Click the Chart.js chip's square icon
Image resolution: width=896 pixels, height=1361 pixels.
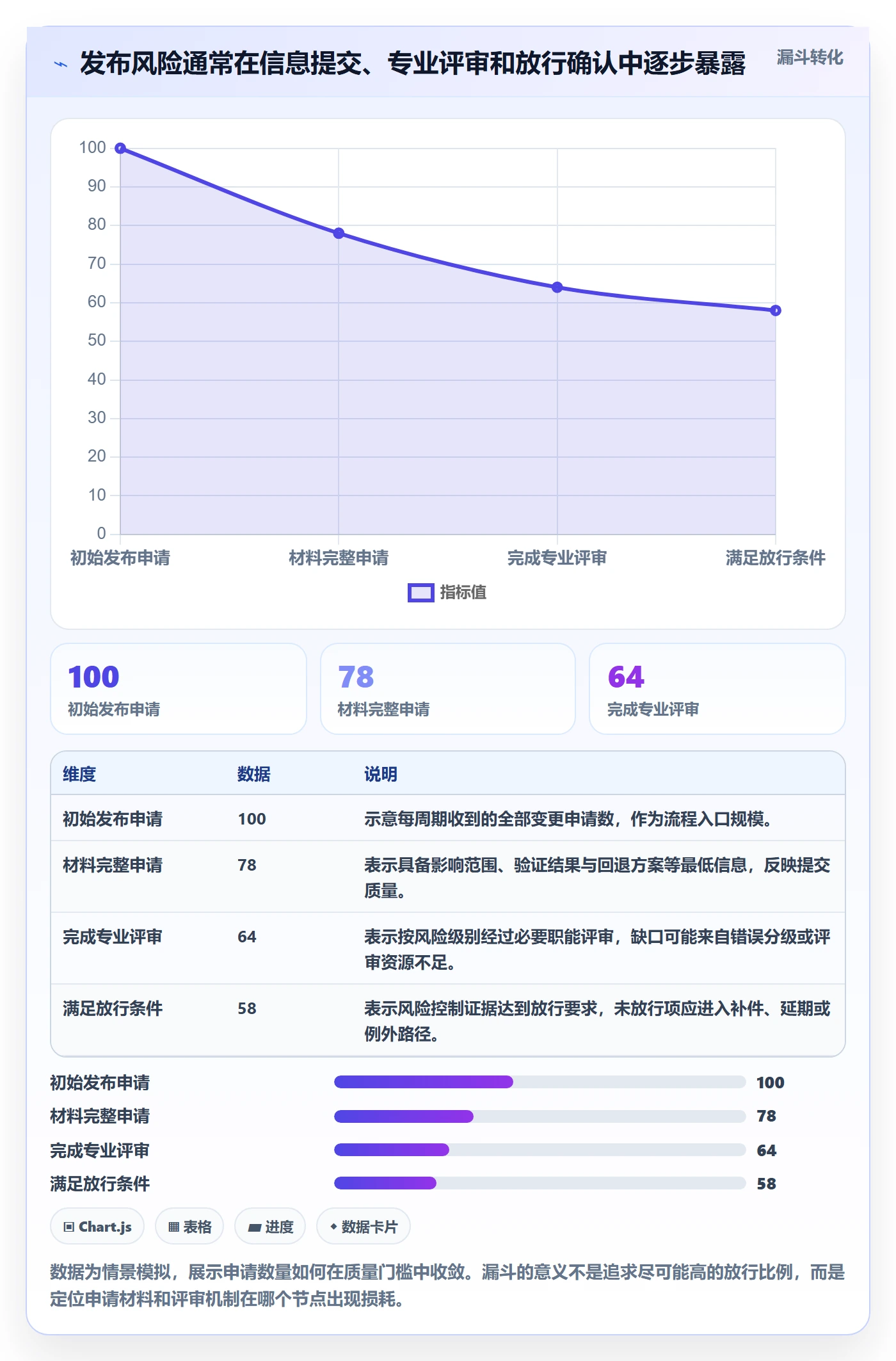(69, 1227)
